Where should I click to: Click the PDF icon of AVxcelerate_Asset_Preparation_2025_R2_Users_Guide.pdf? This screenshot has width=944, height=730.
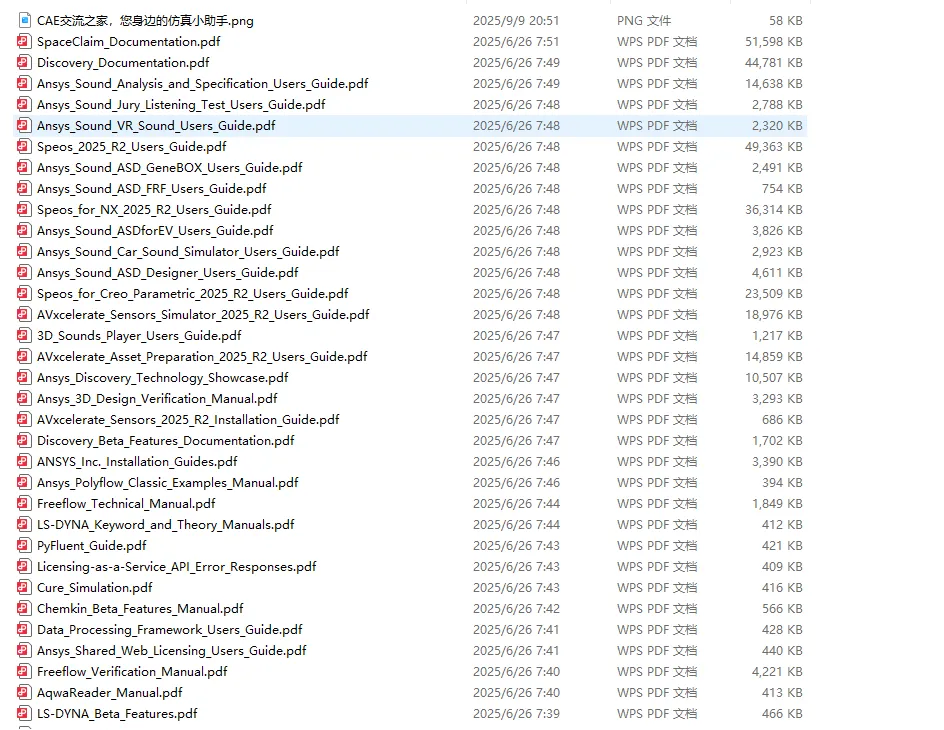click(24, 357)
